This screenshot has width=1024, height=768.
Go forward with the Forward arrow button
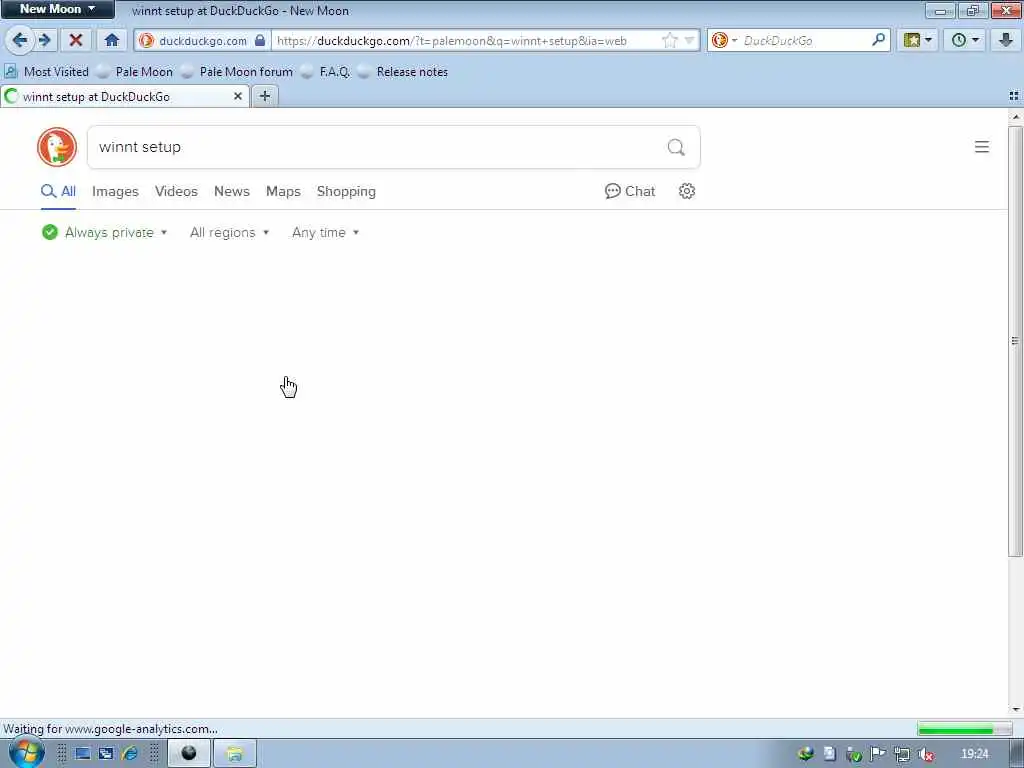click(44, 40)
